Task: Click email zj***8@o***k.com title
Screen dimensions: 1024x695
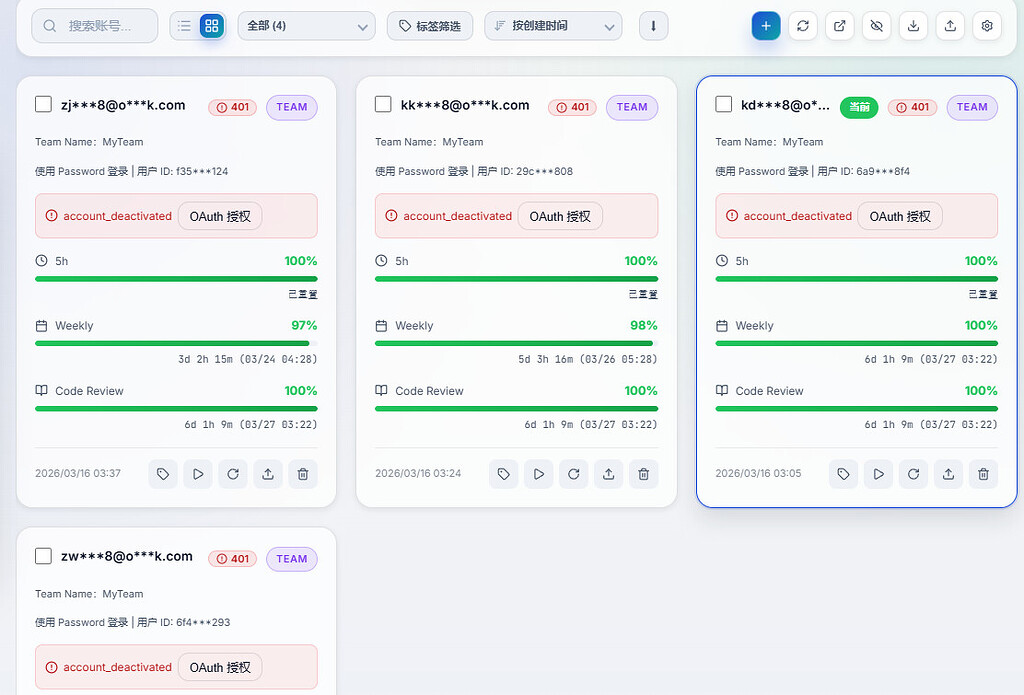Action: pyautogui.click(x=123, y=105)
